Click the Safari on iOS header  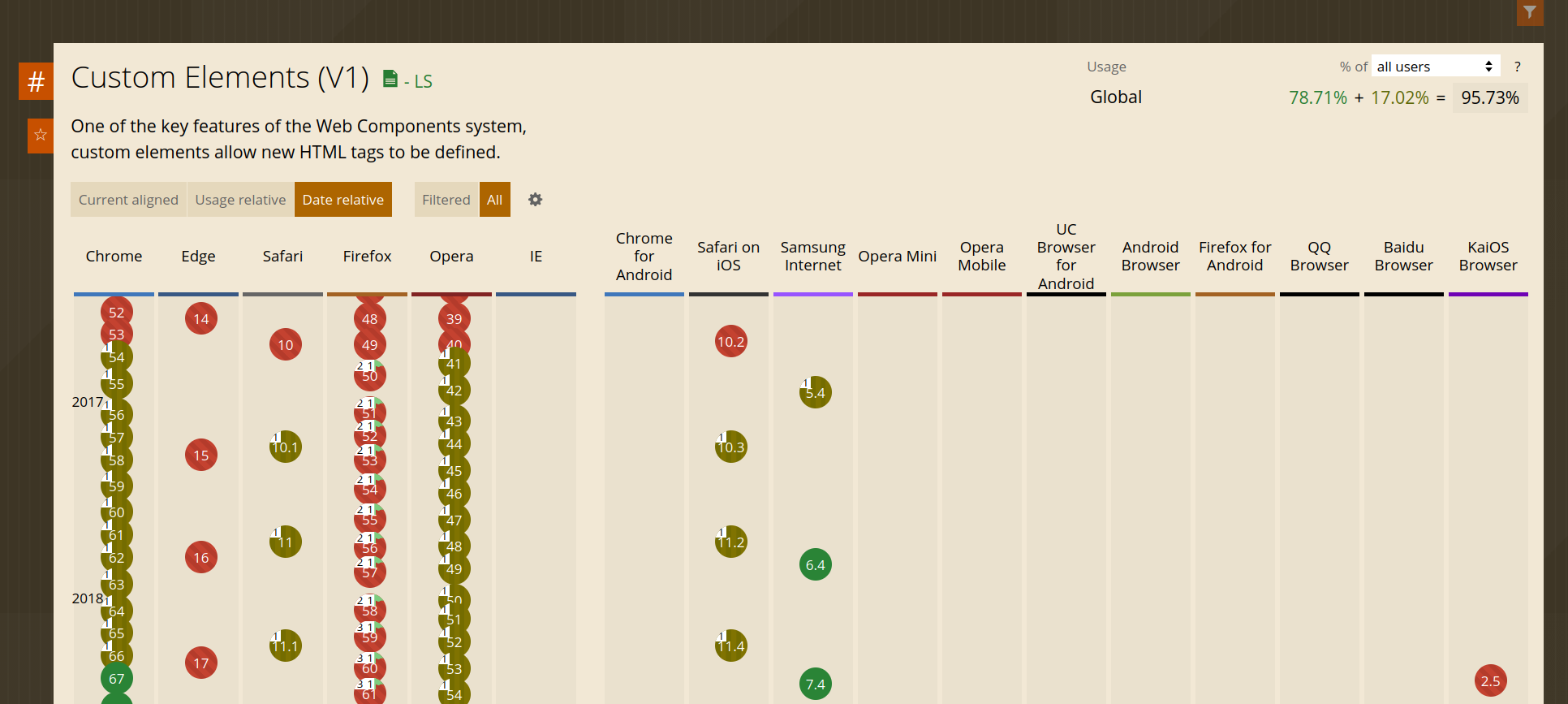729,257
